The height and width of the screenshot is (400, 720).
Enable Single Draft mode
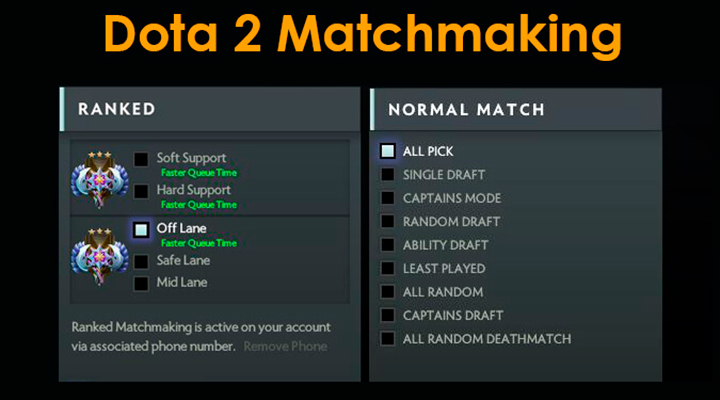pos(388,175)
